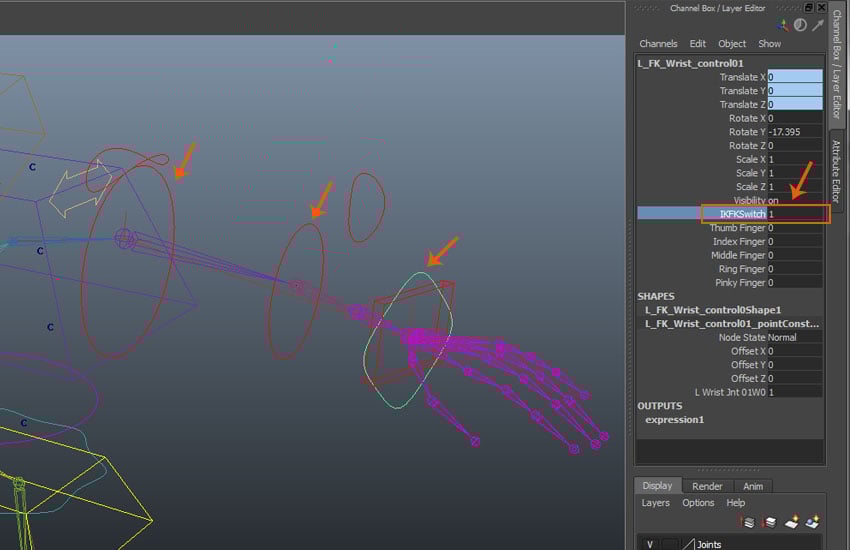Switch to the Render layer tab
This screenshot has width=850, height=550.
[x=707, y=486]
